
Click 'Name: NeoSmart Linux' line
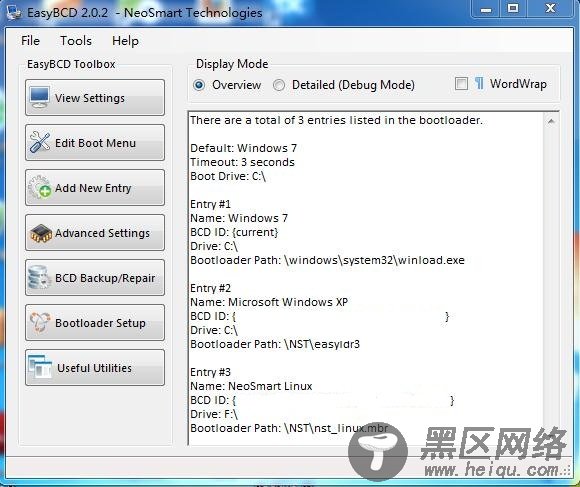click(251, 386)
